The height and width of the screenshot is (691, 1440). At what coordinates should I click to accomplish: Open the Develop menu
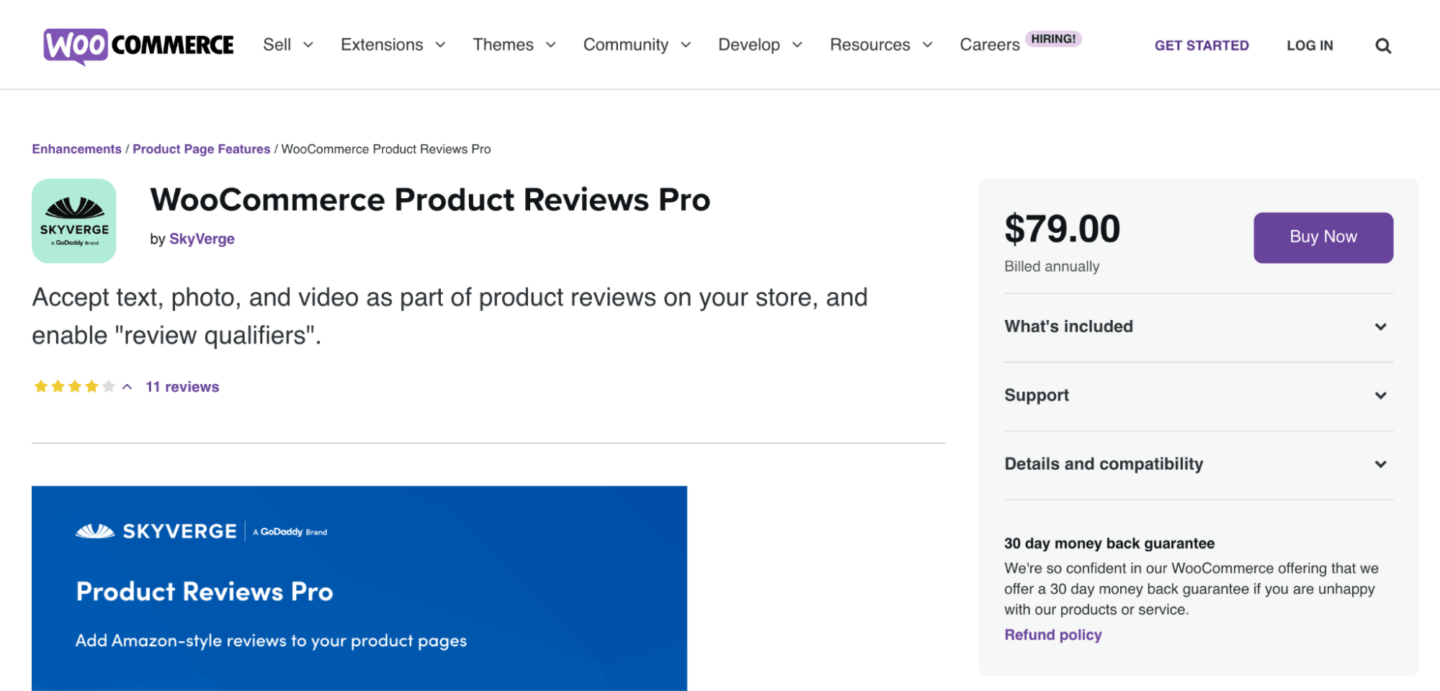coord(760,45)
